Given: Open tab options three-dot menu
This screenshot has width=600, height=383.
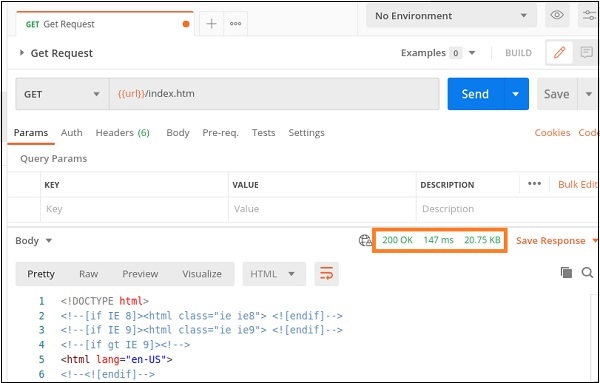Looking at the screenshot, I should pos(235,24).
